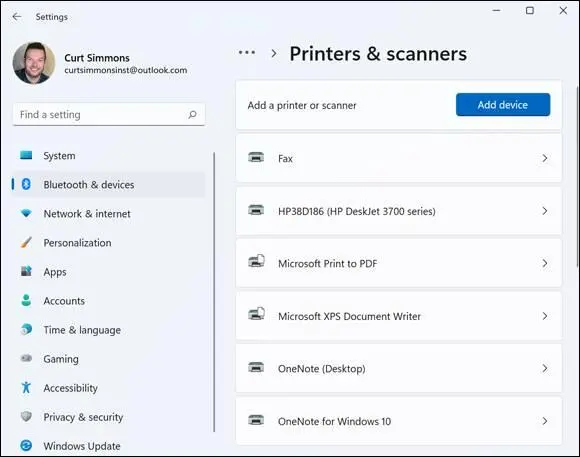Click the Gaming controller icon
The height and width of the screenshot is (457, 580).
[26, 358]
